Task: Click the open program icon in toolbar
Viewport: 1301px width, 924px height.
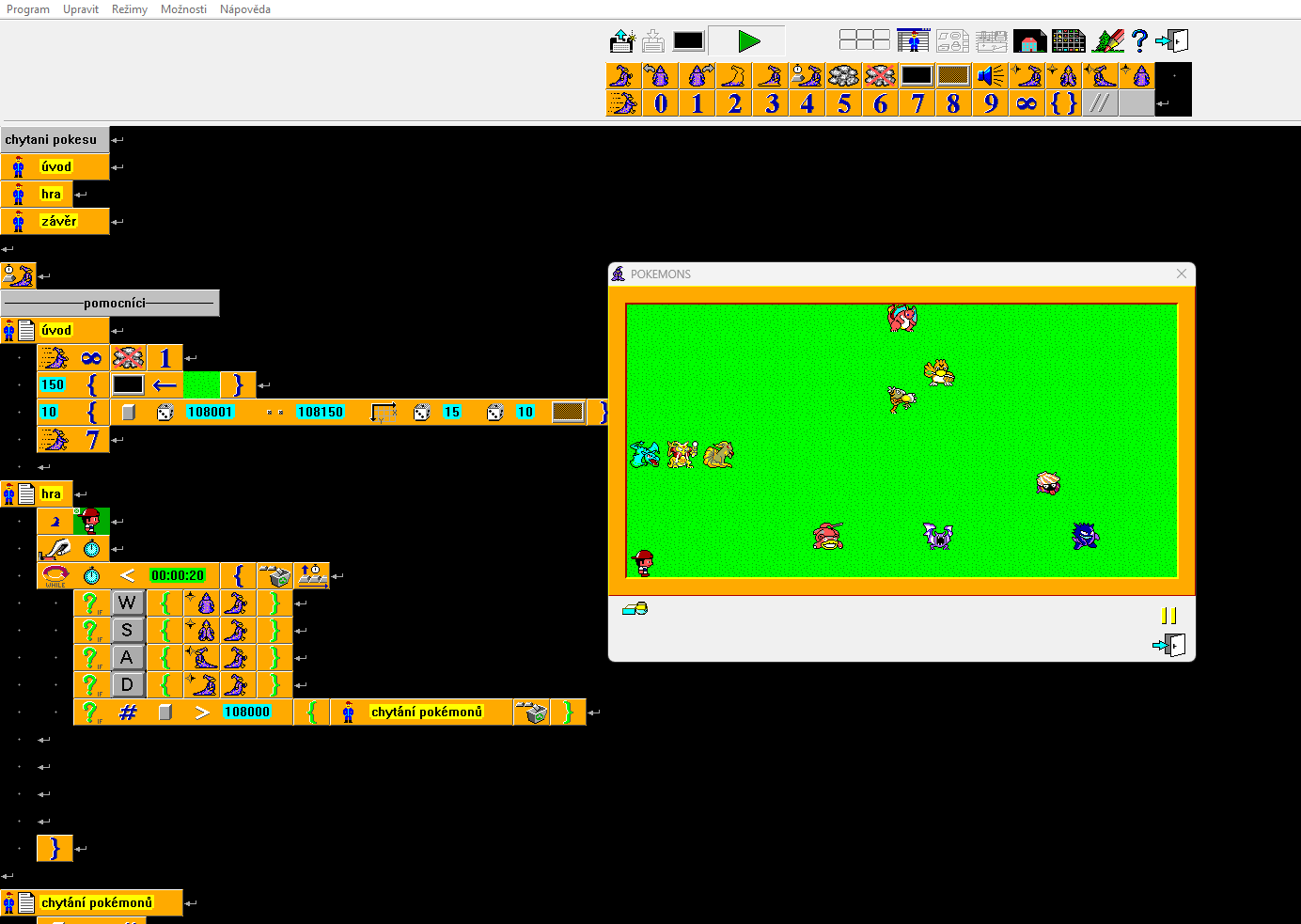Action: [x=622, y=41]
